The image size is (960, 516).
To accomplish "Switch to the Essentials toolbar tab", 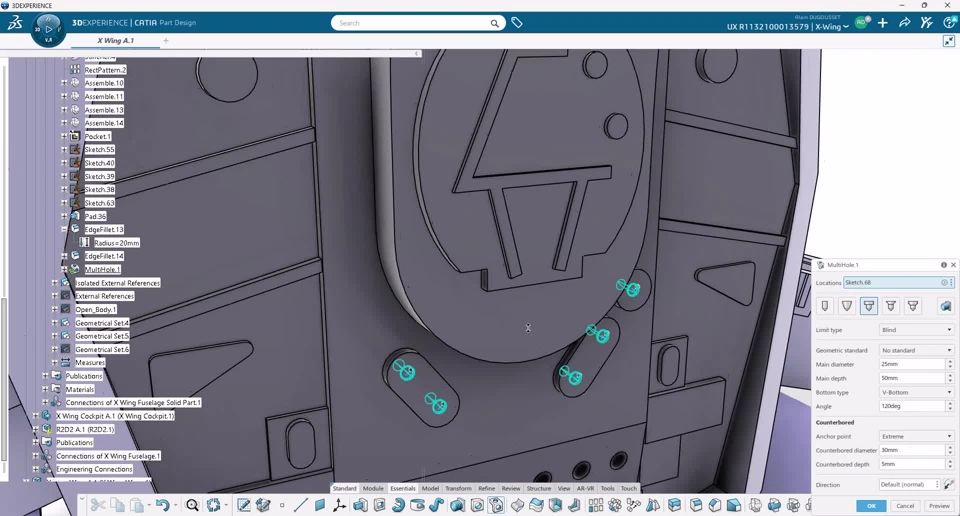I will 402,488.
